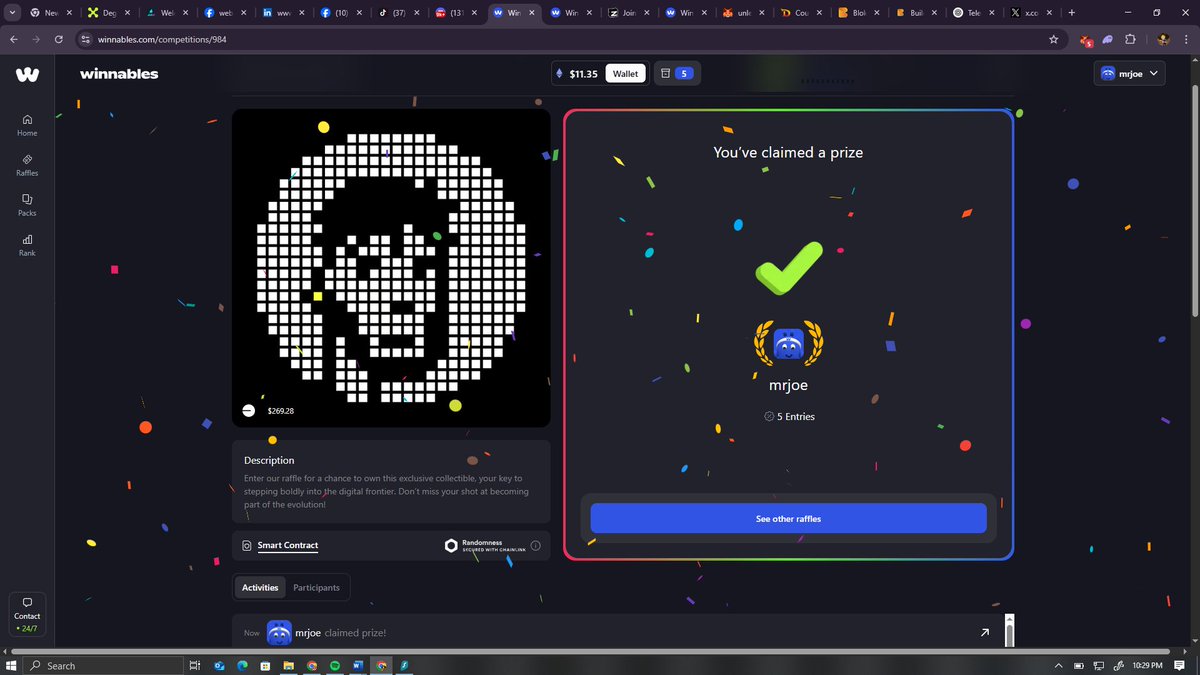Viewport: 1200px width, 675px height.
Task: Show hidden system tray icons chevron
Action: (x=1058, y=665)
